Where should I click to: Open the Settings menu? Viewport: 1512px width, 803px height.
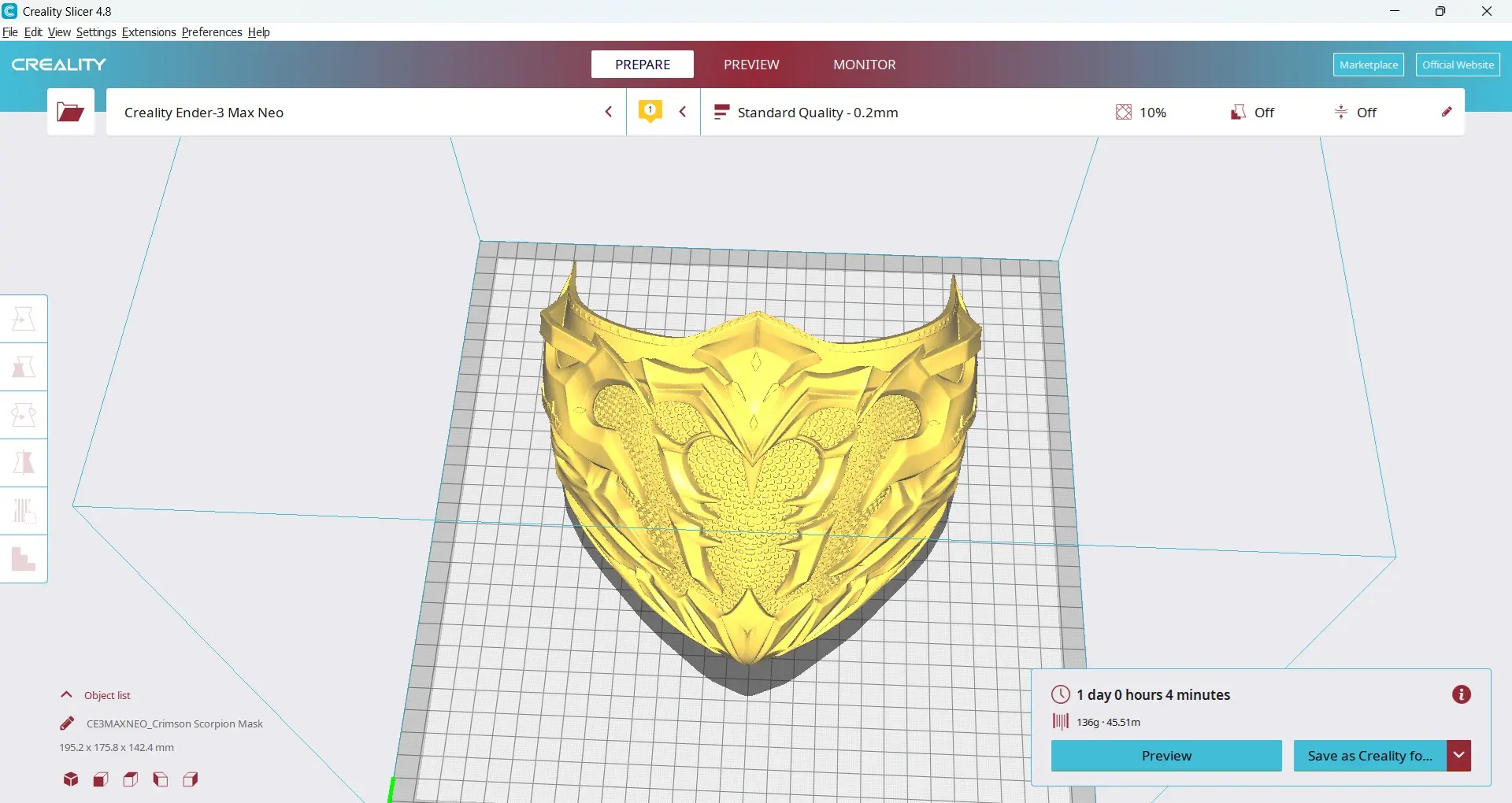tap(96, 32)
